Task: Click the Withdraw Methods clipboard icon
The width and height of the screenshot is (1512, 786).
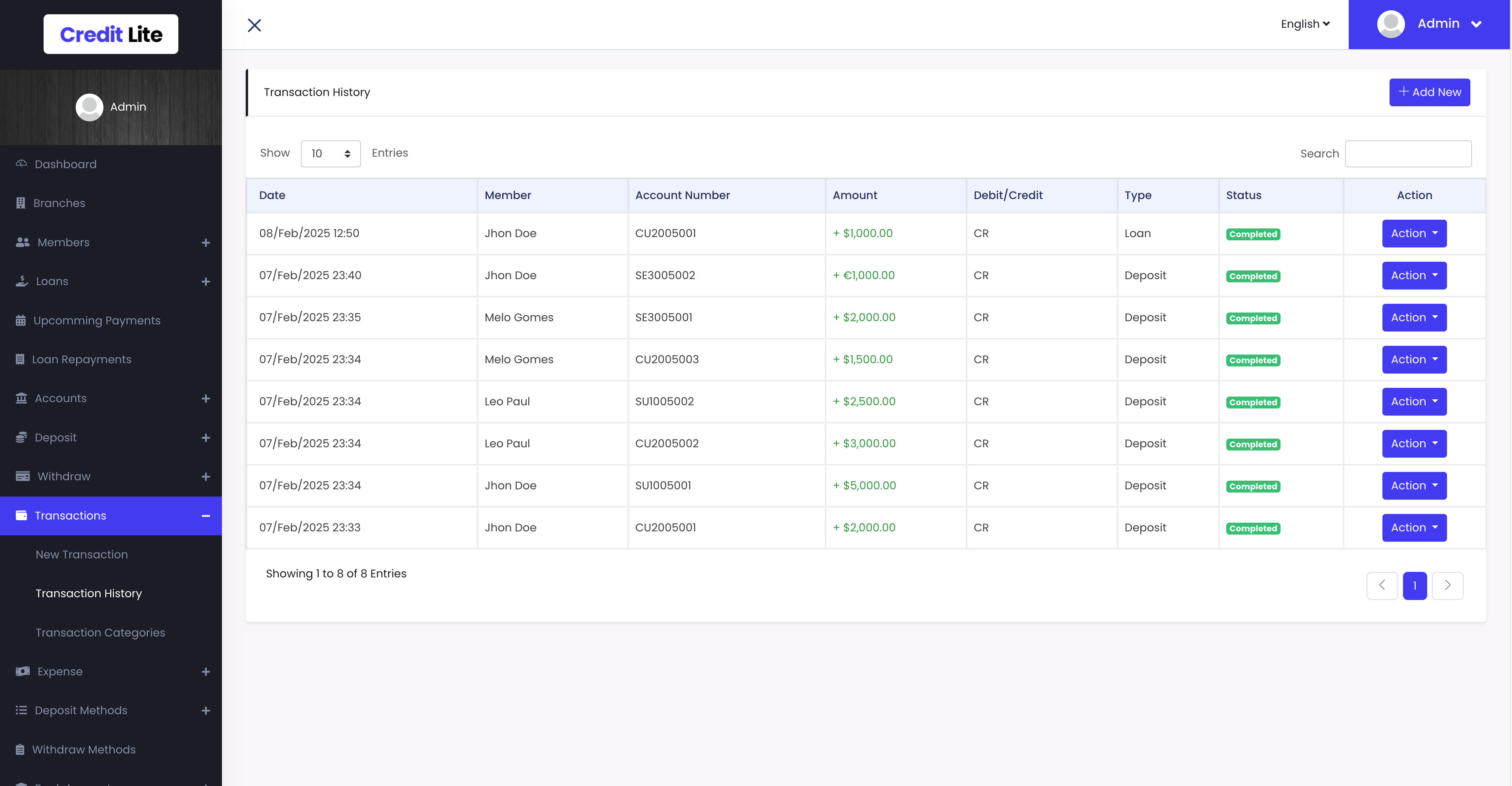Action: (20, 749)
